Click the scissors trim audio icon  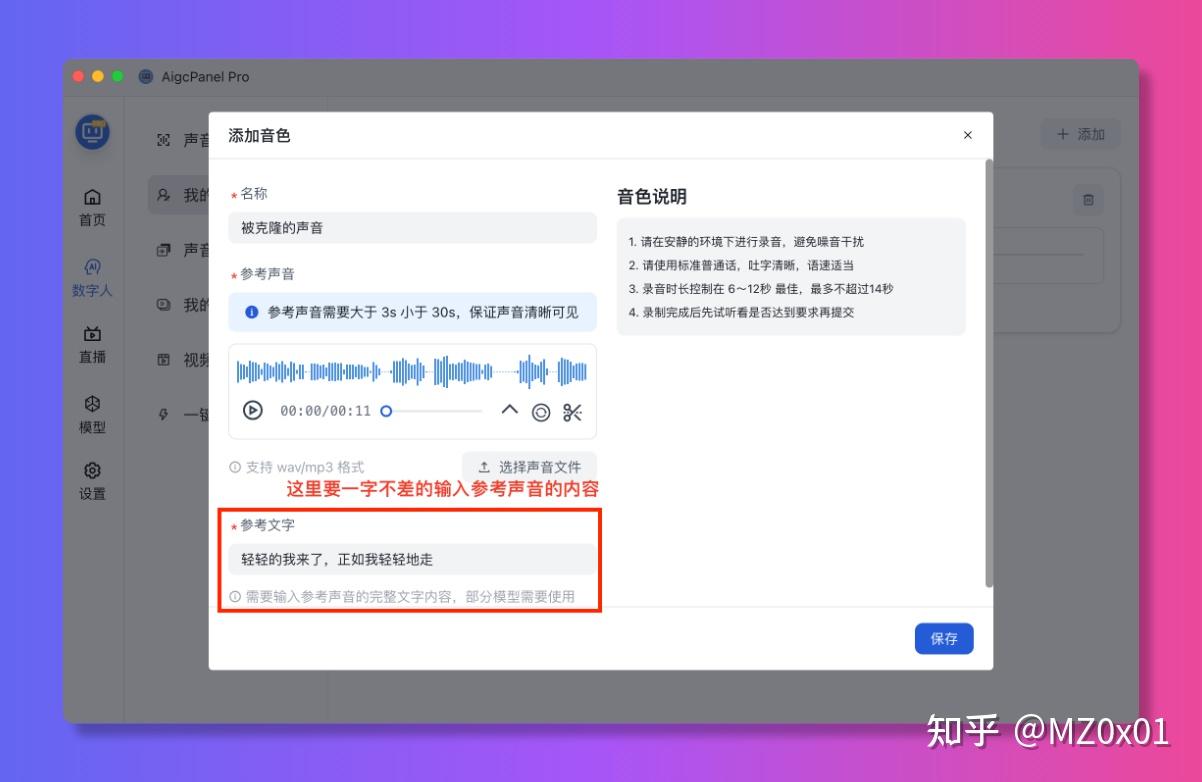point(572,412)
